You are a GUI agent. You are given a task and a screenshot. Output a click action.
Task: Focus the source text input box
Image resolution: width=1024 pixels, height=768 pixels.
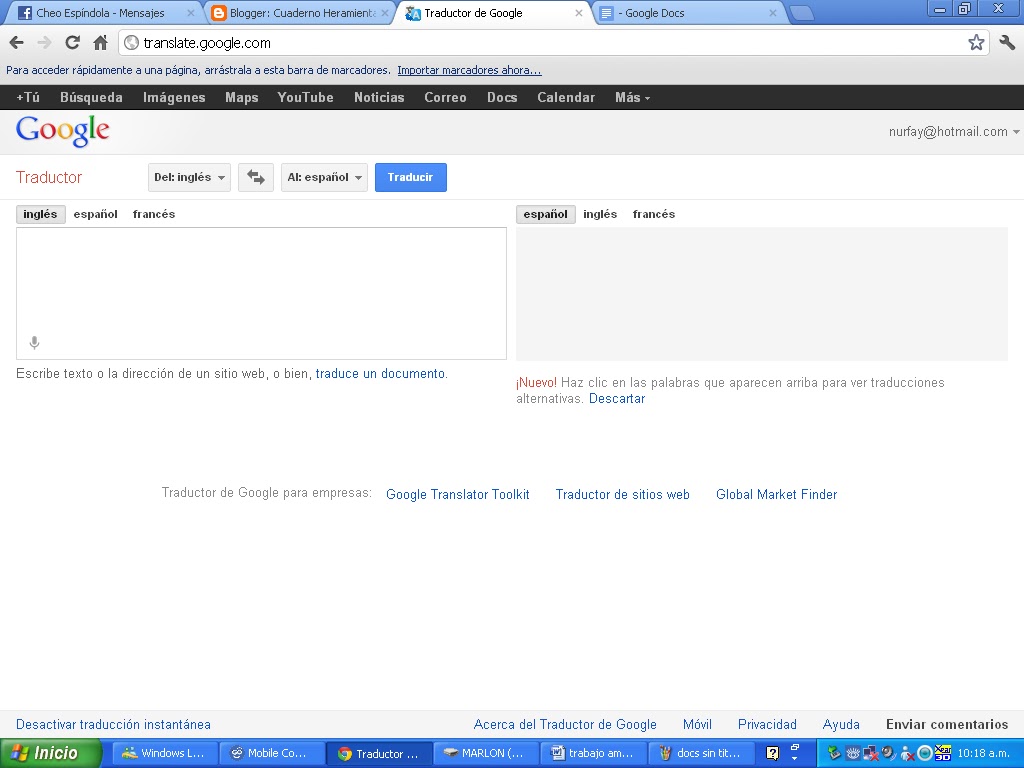tap(261, 293)
